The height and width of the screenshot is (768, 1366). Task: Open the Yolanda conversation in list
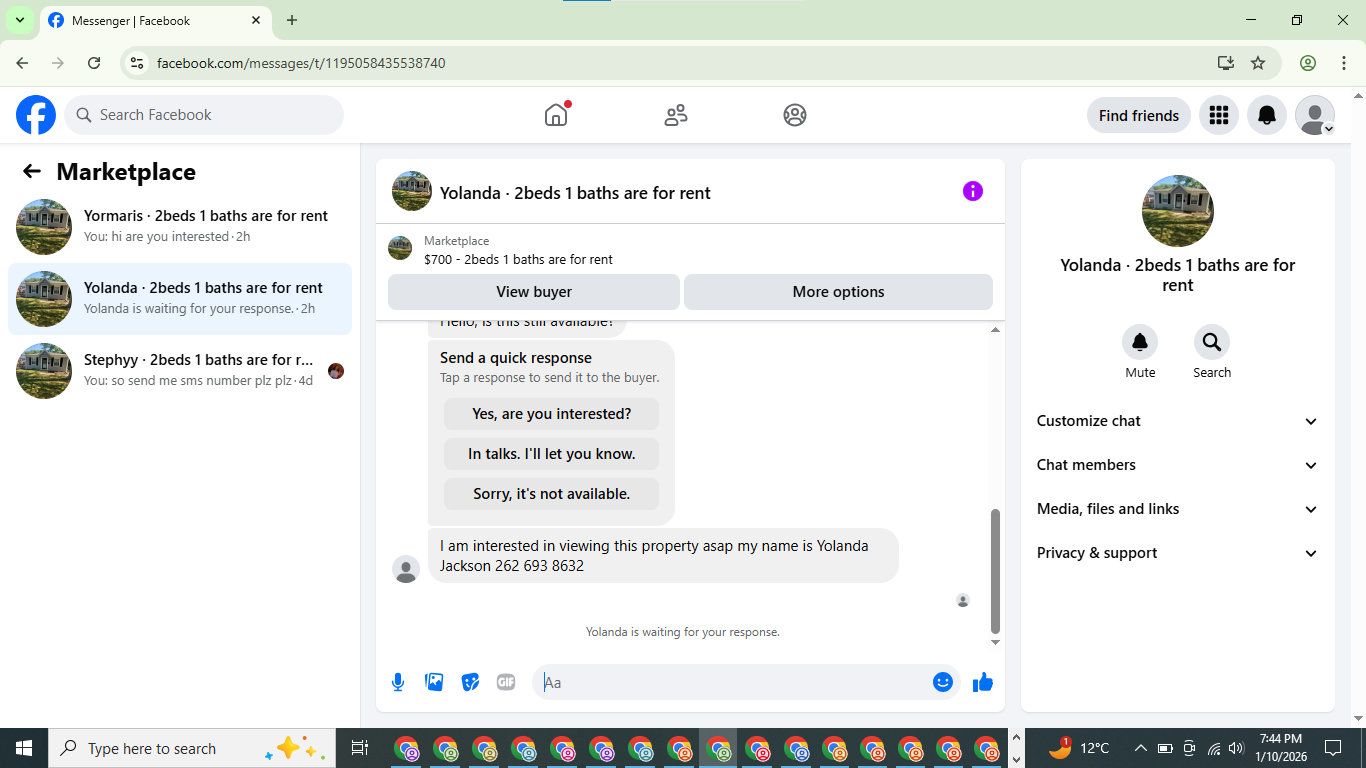pyautogui.click(x=180, y=299)
